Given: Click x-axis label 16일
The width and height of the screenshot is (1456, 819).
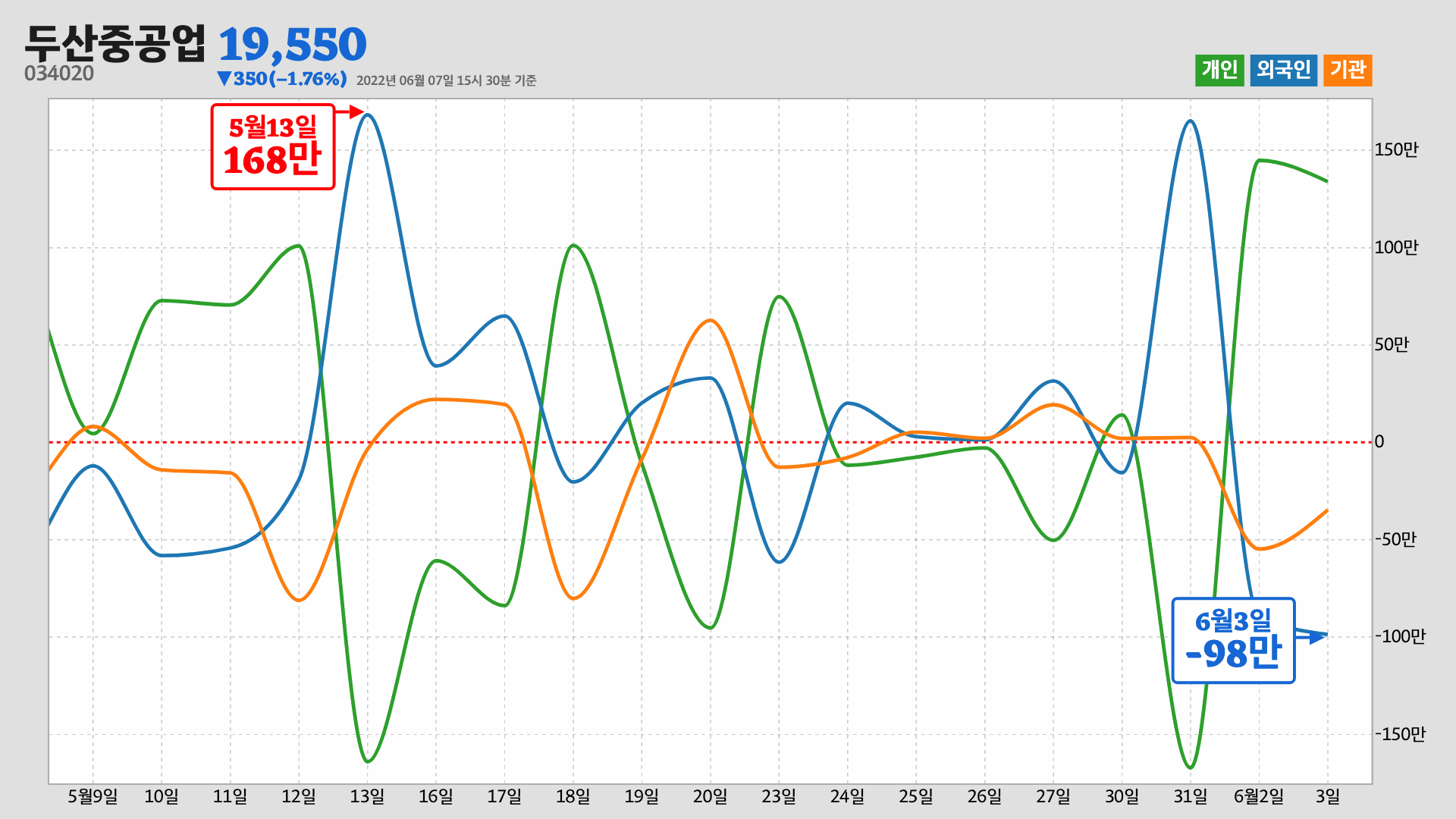Looking at the screenshot, I should pos(436,796).
